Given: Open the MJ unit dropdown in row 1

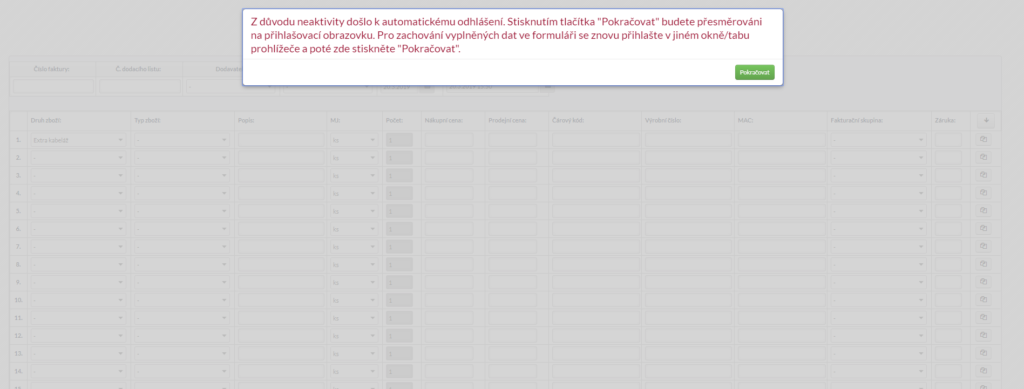Looking at the screenshot, I should coord(354,140).
